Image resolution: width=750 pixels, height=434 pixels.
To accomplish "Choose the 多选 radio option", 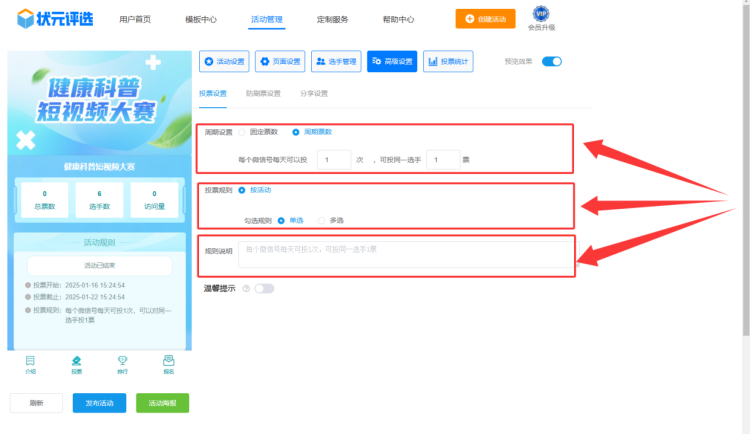I will [321, 220].
